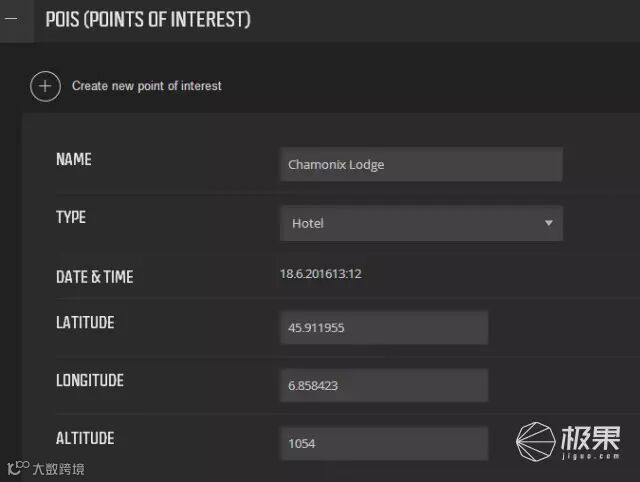
Task: Click the circled plus icon
Action: (44, 86)
